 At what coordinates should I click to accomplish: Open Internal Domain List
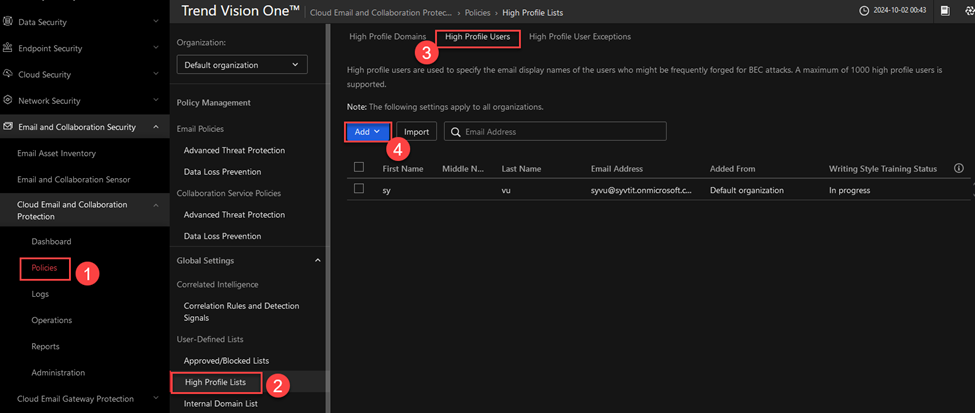tap(221, 404)
